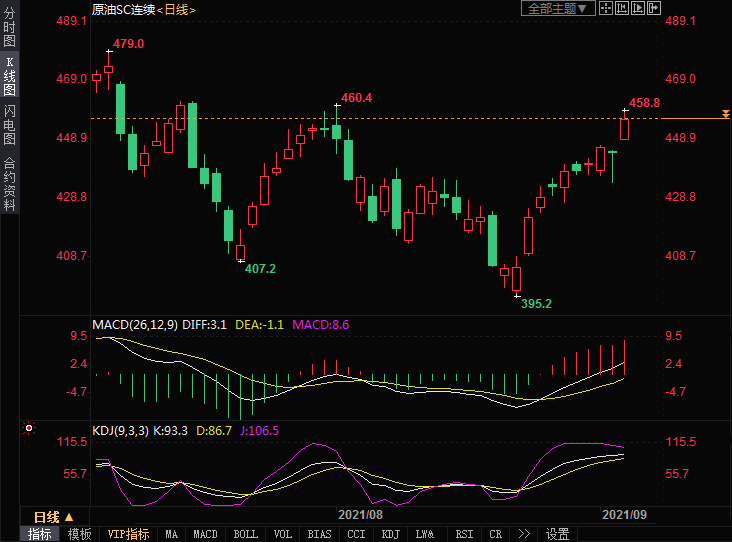Click the vertical range measure icon
732x542 pixels.
point(622,8)
